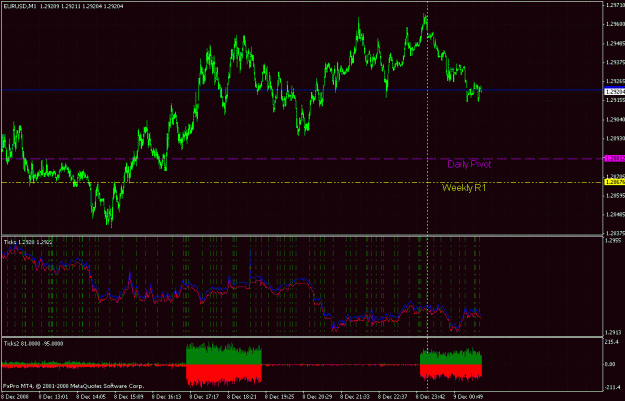Click the "8 Dec 13:01" time axis label
Screen dimensions: 625x401
pos(53,397)
